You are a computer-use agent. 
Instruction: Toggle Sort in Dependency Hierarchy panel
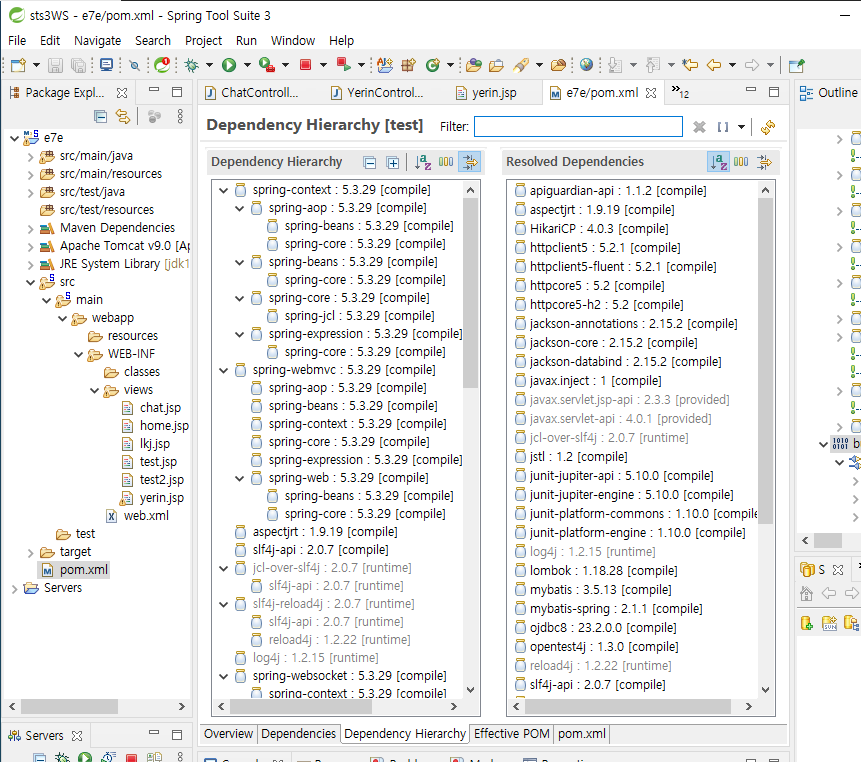pos(423,162)
